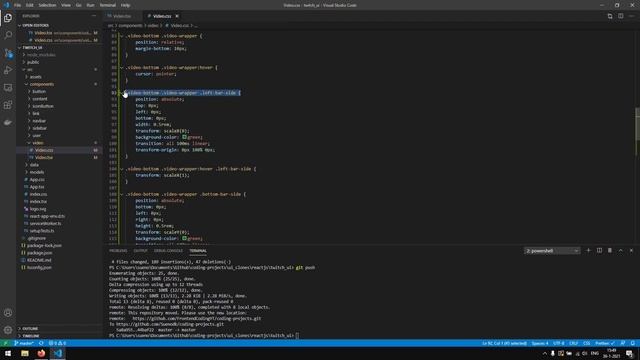
Task: Open the Terminal menu
Action: (x=107, y=5)
